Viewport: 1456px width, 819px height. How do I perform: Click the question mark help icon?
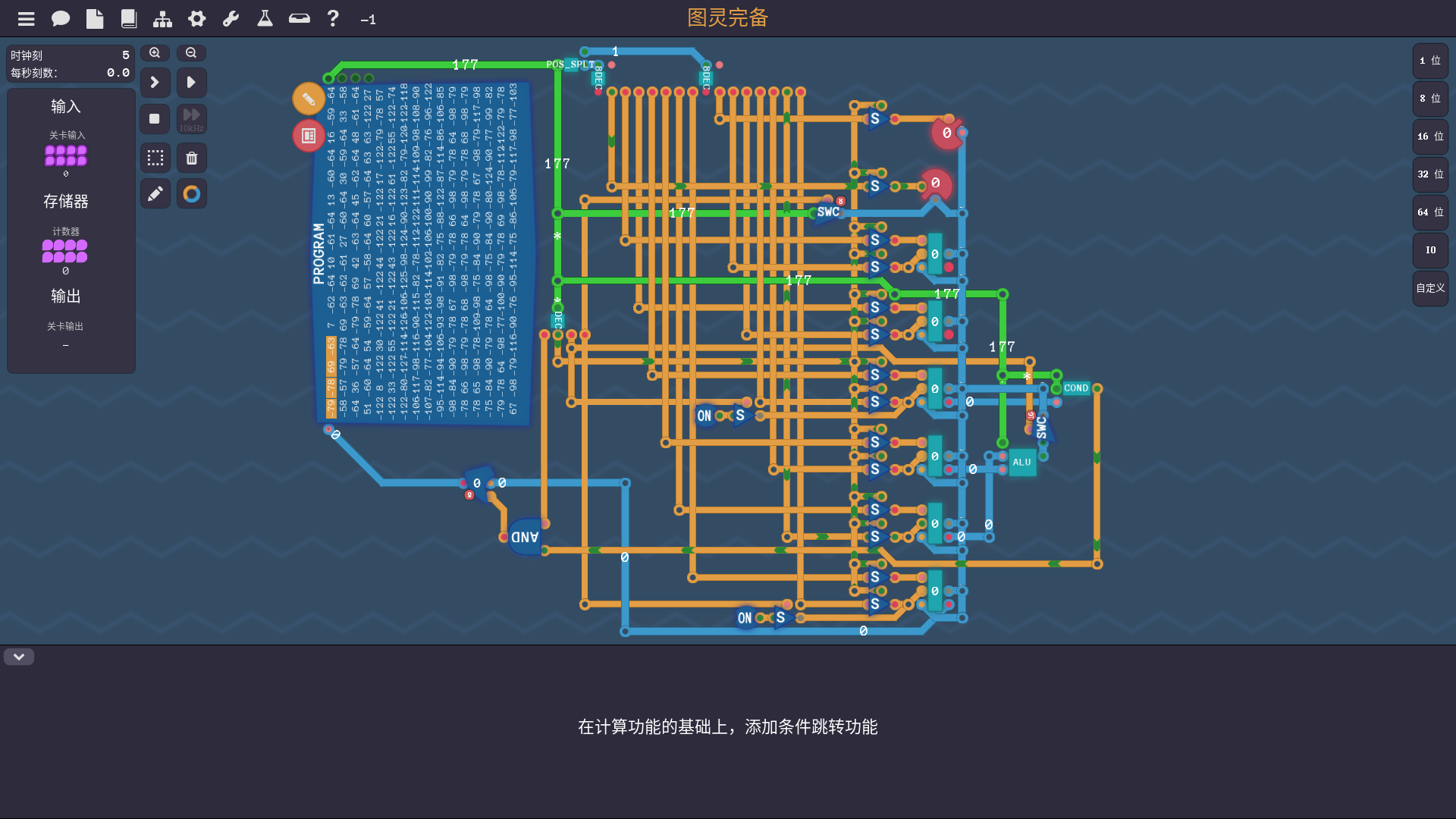click(333, 19)
